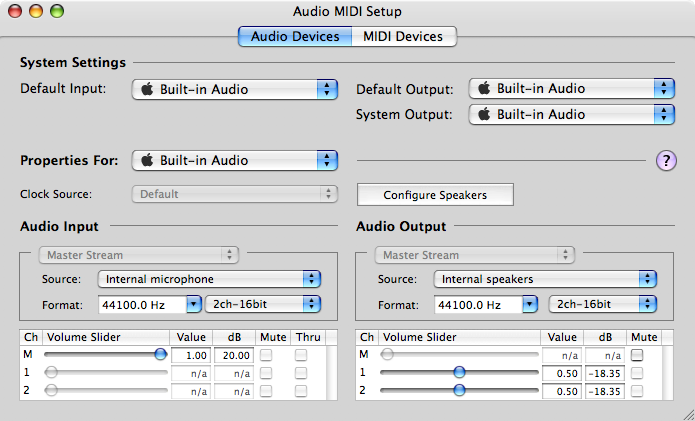Click the Configure Speakers button
This screenshot has width=695, height=421.
point(435,195)
